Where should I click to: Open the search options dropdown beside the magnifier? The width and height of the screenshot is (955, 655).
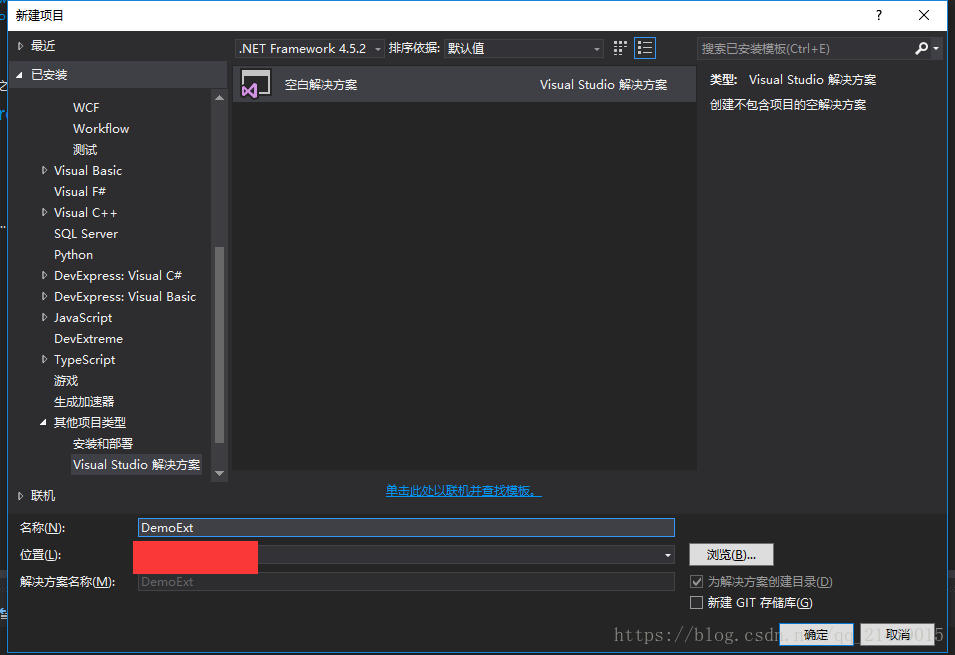(935, 47)
